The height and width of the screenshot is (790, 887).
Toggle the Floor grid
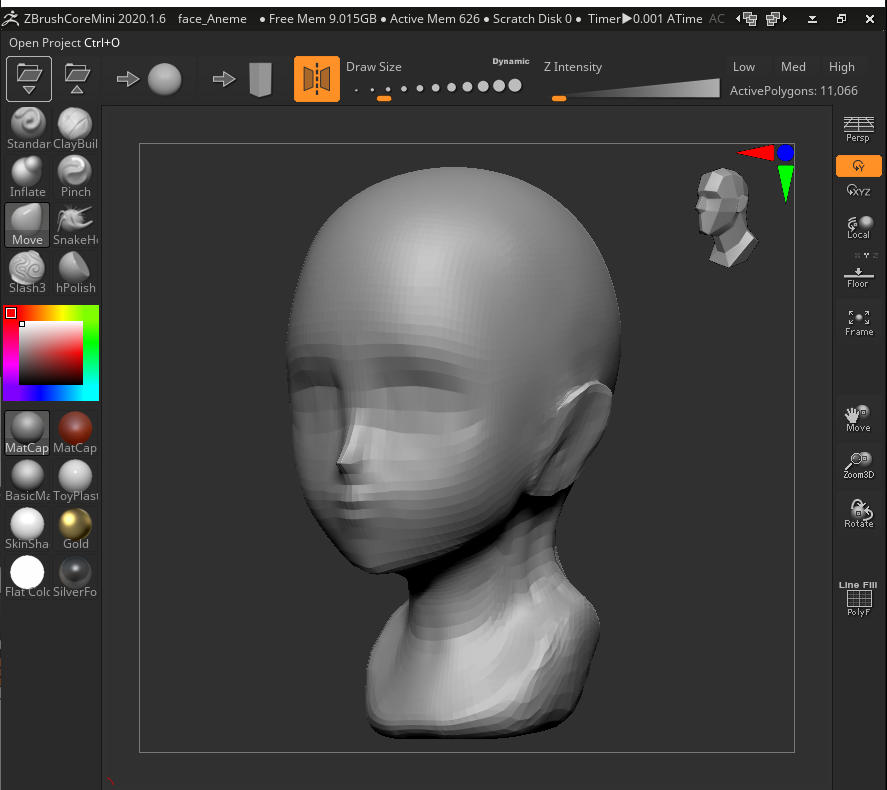click(x=858, y=277)
